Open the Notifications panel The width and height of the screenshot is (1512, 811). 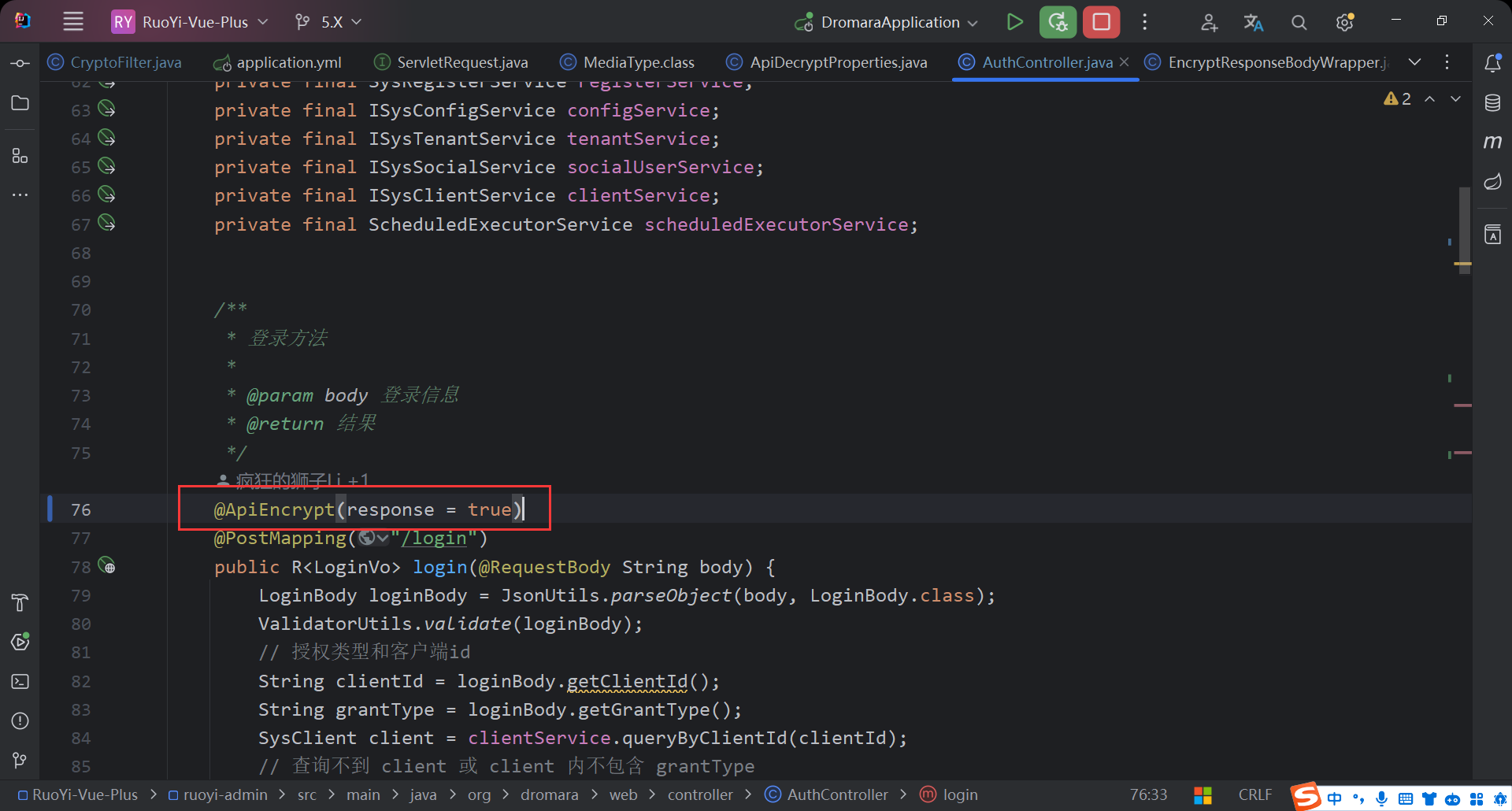(x=1492, y=63)
